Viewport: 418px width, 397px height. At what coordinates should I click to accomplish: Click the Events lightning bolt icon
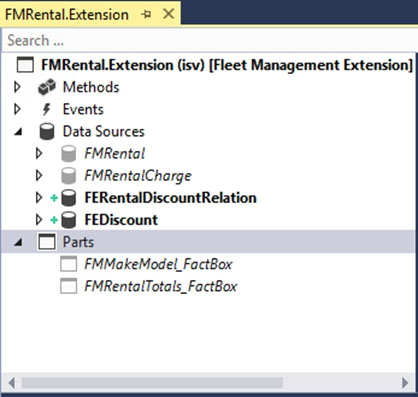pyautogui.click(x=47, y=109)
